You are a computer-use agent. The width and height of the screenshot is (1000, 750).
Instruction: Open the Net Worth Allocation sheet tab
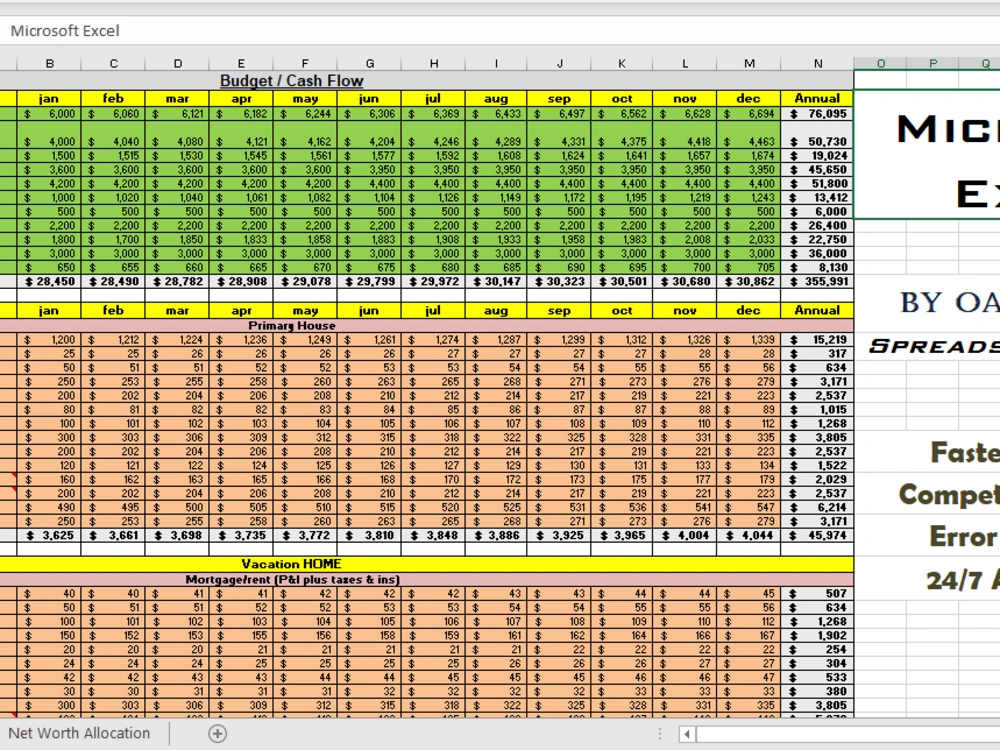(x=79, y=733)
